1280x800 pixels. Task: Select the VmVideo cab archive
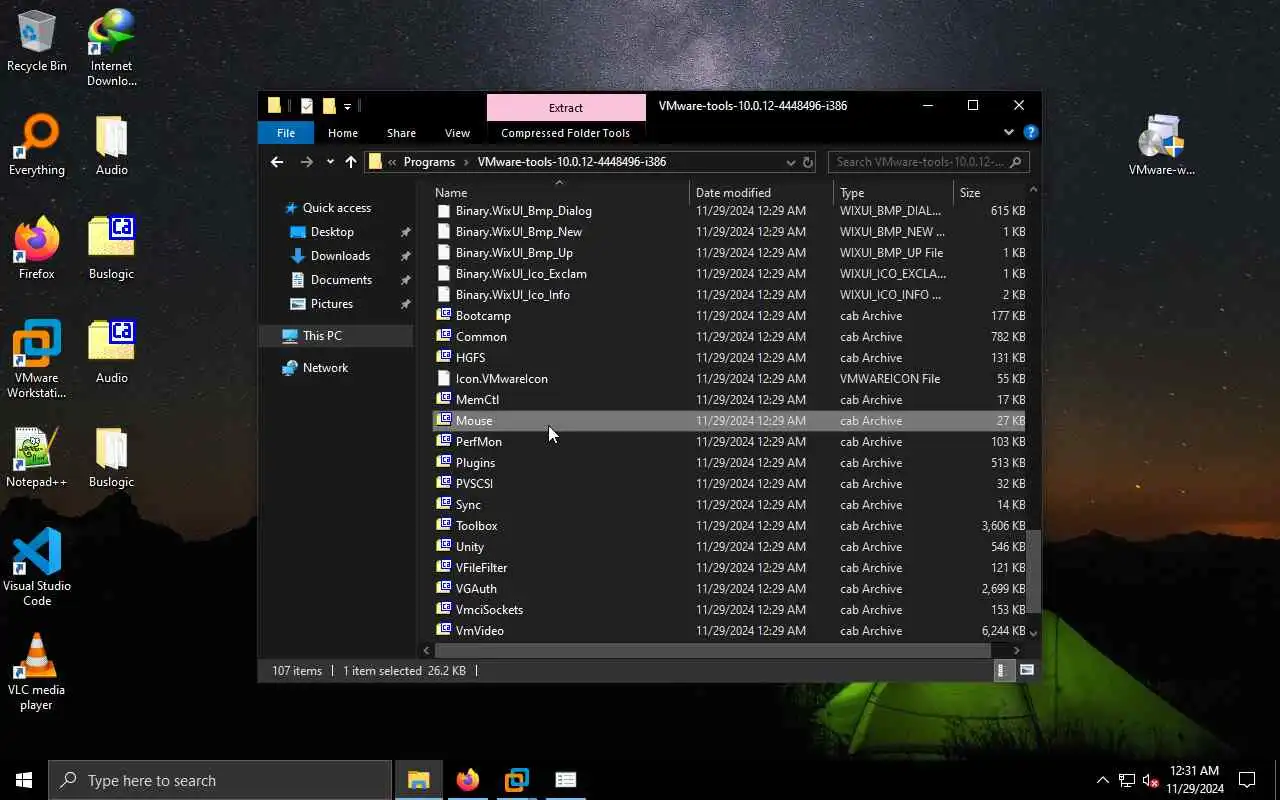pos(728,631)
